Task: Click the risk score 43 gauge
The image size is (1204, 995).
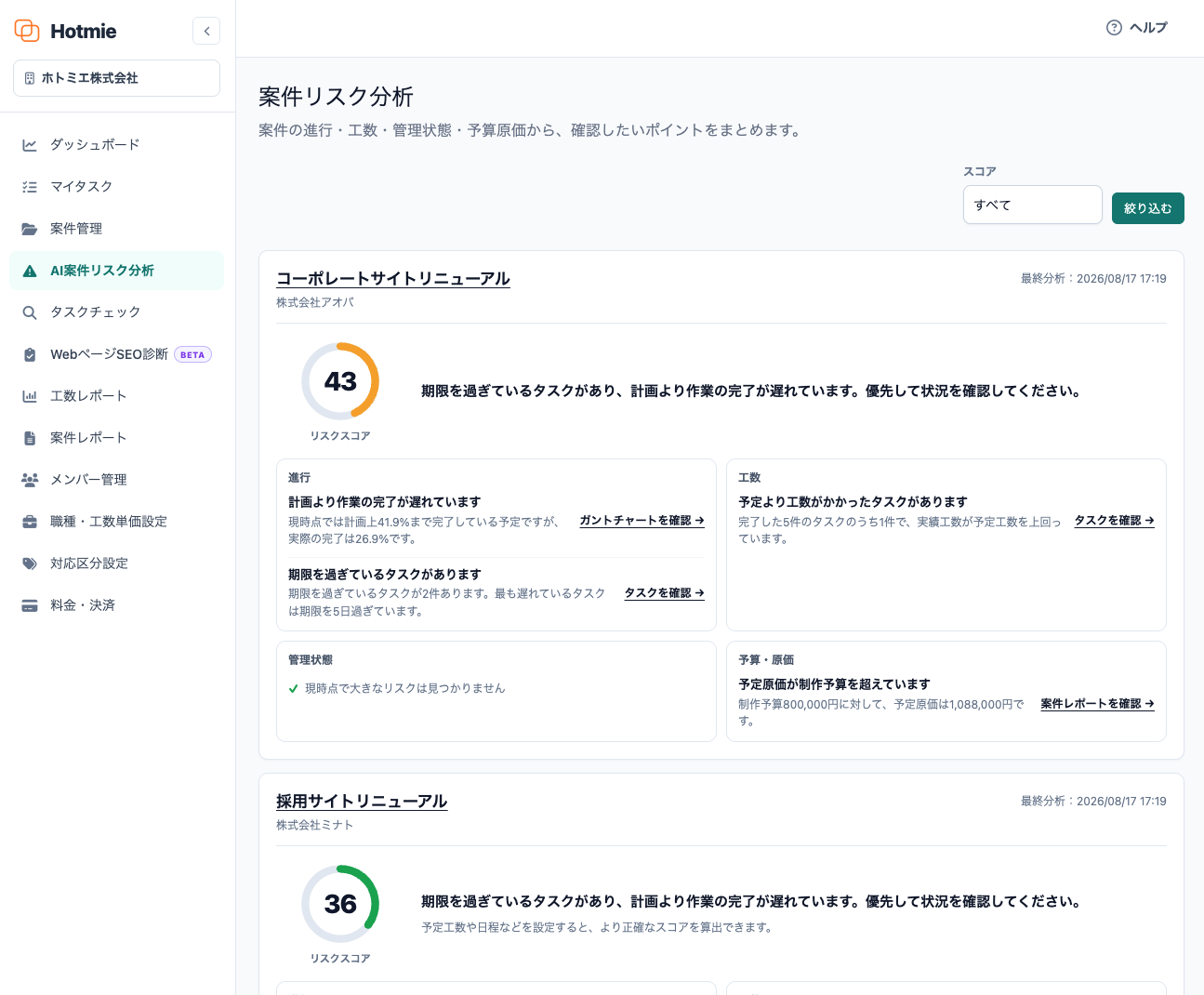Action: 340,381
